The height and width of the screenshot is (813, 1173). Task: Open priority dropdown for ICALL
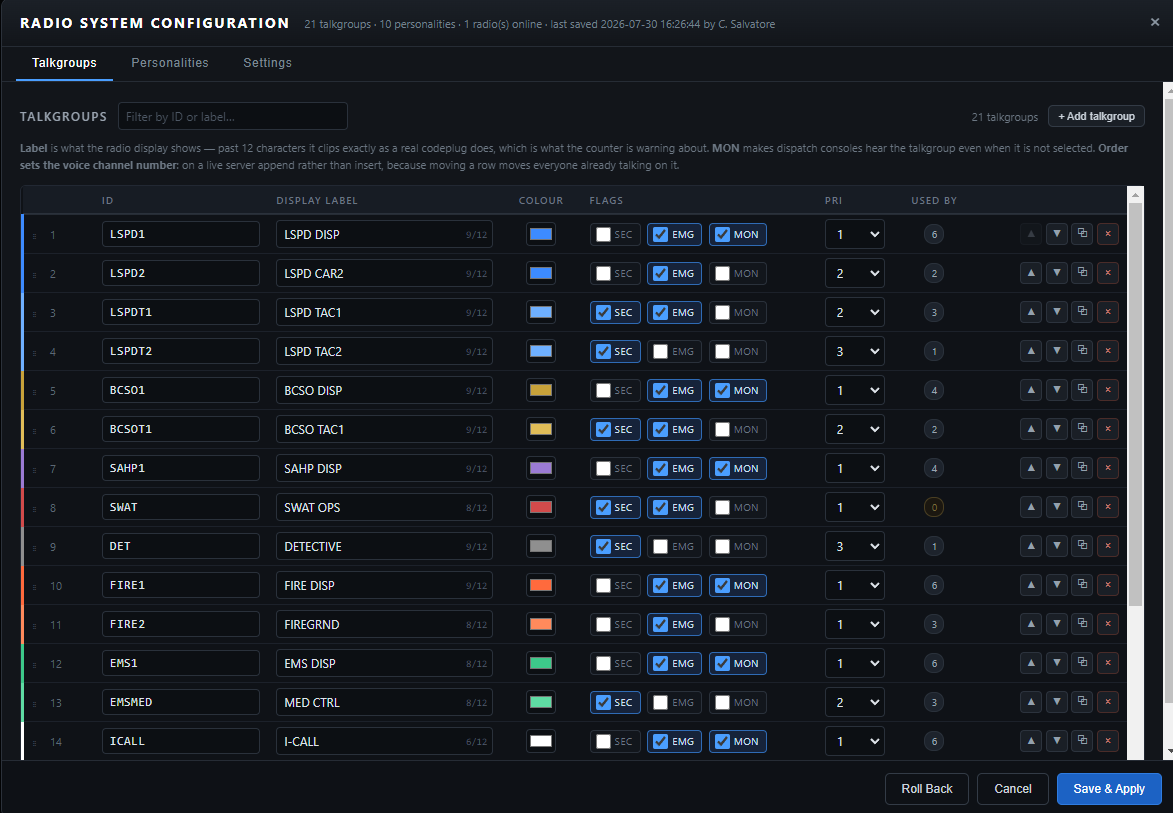click(x=854, y=741)
